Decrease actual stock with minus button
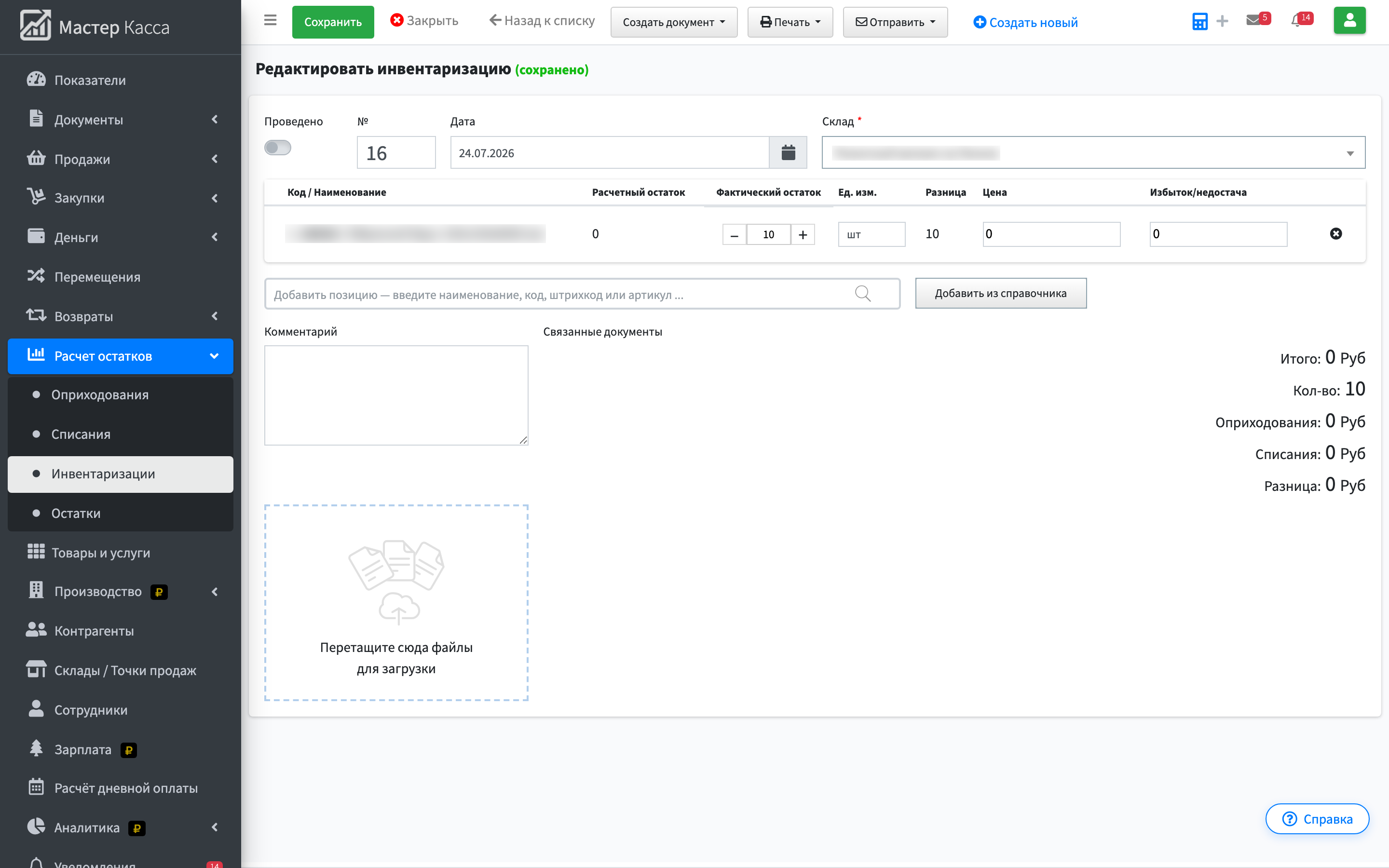 [734, 234]
